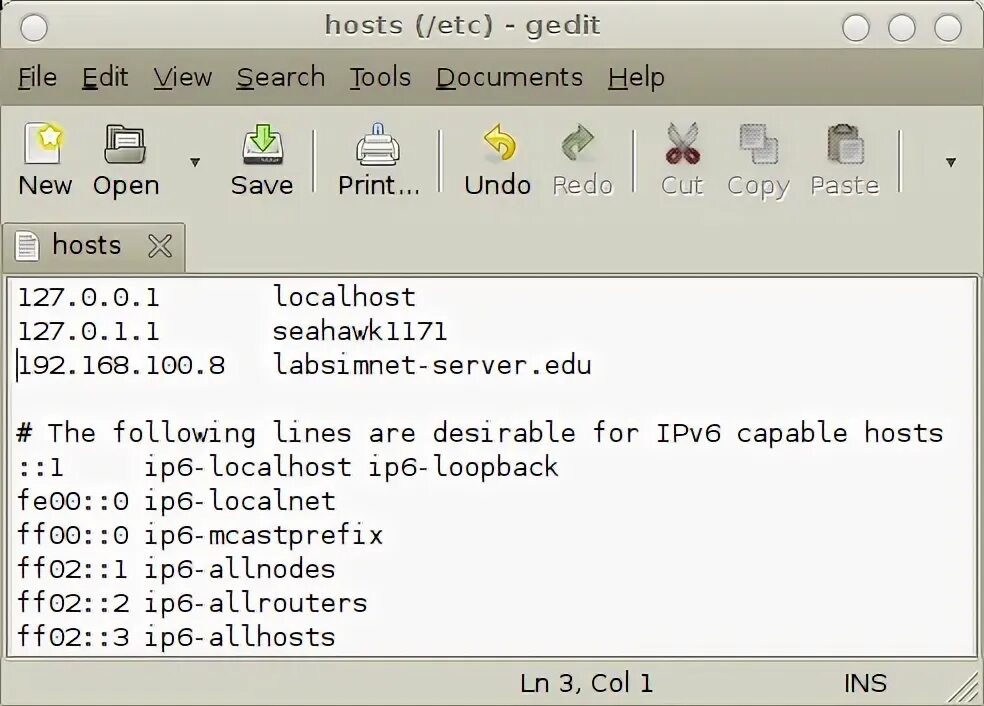The image size is (984, 706).
Task: Open the Help menu
Action: pyautogui.click(x=636, y=77)
